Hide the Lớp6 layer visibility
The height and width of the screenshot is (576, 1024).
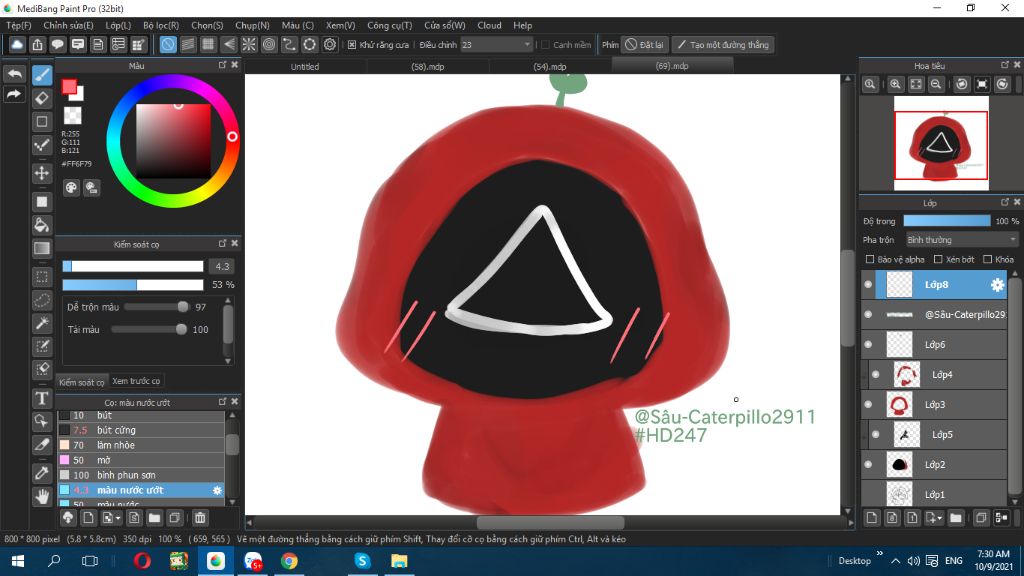[868, 345]
